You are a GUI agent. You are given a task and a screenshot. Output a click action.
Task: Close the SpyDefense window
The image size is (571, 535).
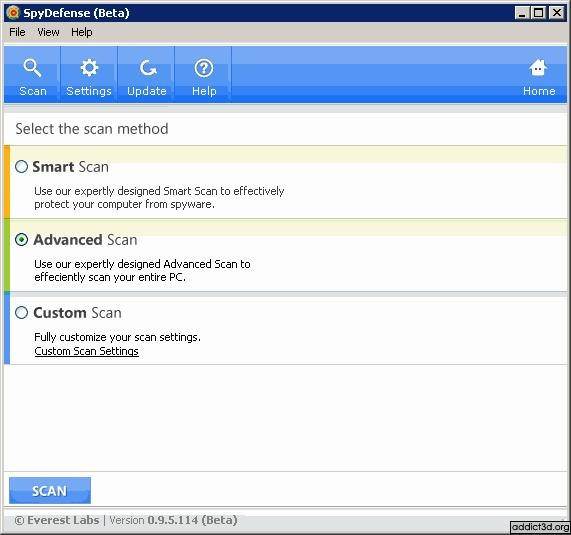(557, 13)
